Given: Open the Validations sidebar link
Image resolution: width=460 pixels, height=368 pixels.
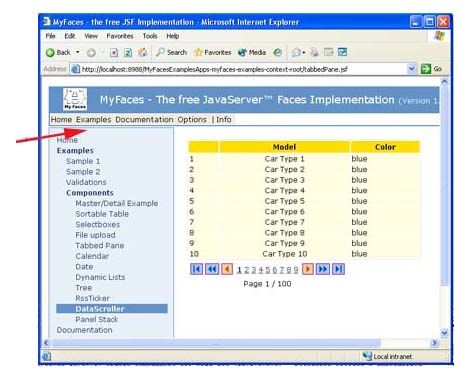Looking at the screenshot, I should pos(86,182).
